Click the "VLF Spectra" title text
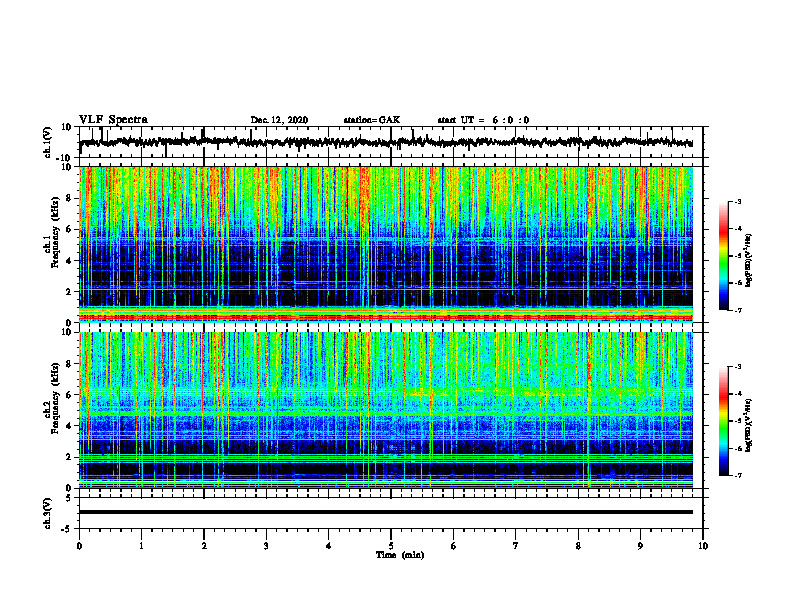 (x=113, y=120)
